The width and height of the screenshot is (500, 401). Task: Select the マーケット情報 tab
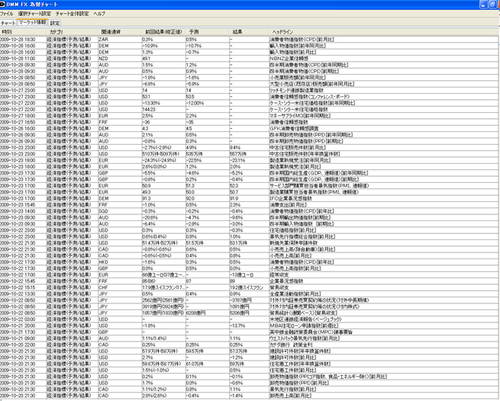[x=32, y=22]
